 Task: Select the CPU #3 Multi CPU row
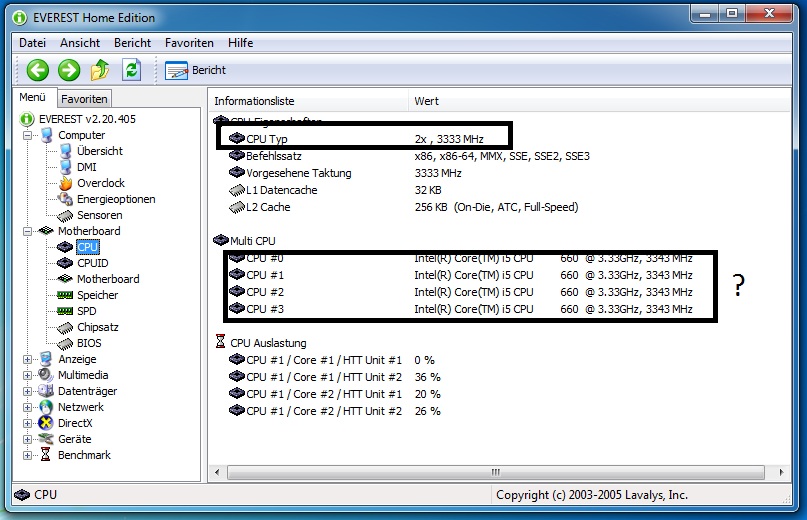coord(461,309)
